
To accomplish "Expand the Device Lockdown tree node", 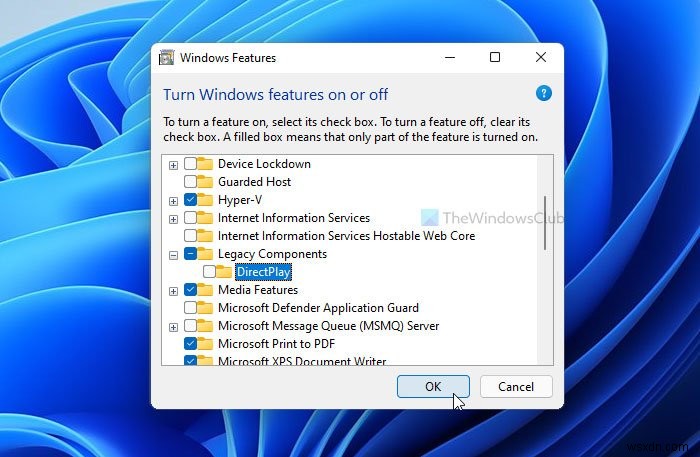I will [x=173, y=166].
